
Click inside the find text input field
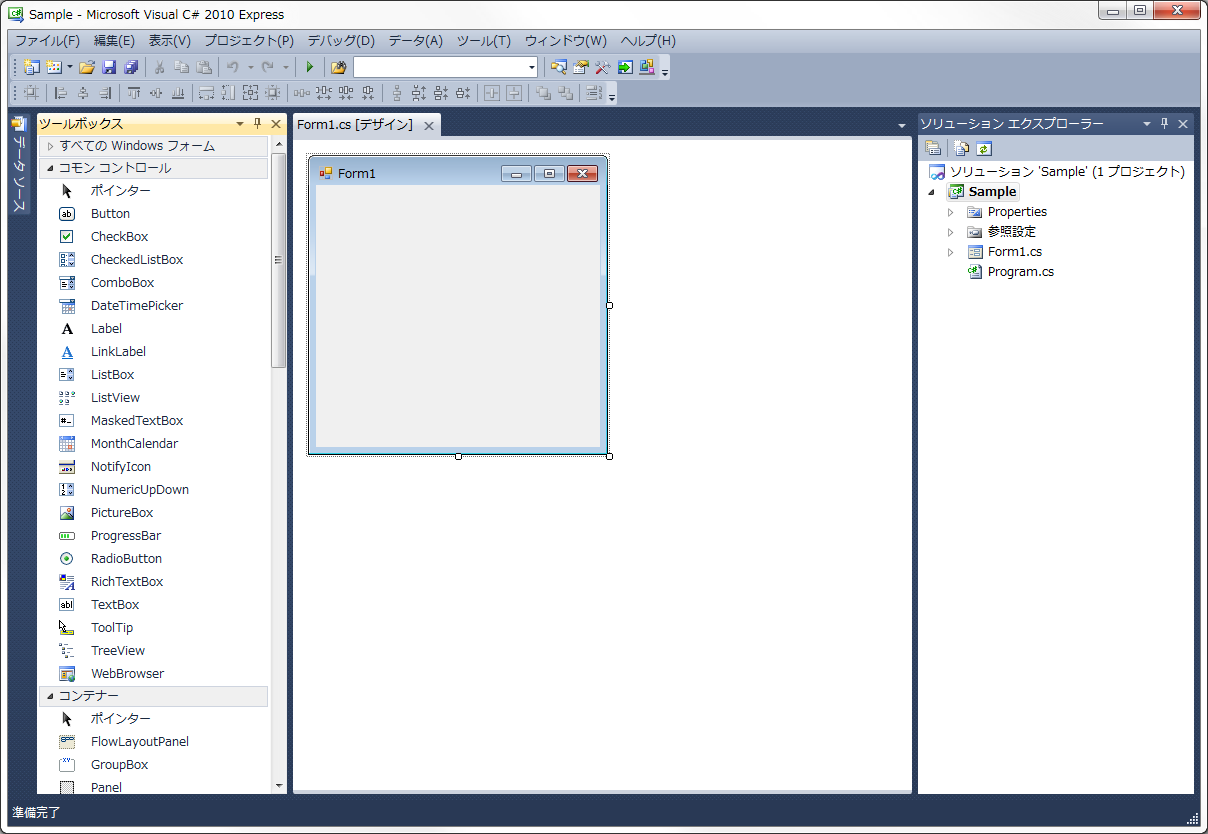pos(440,67)
